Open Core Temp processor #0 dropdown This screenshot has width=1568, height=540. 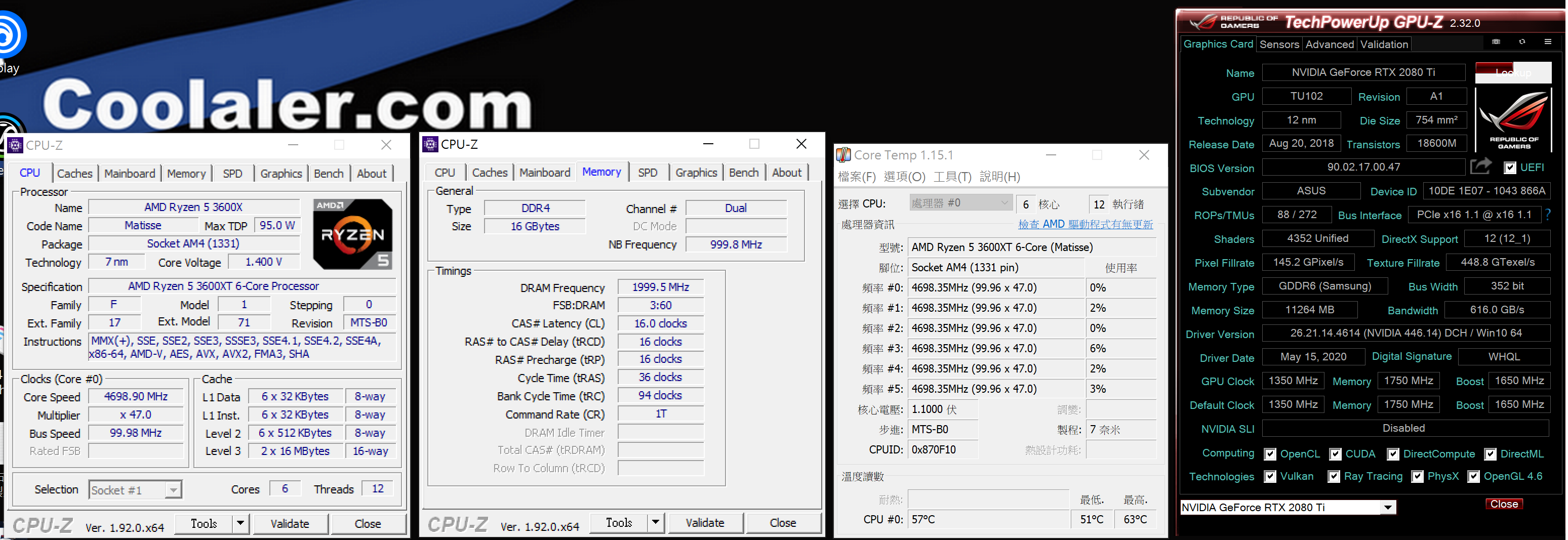click(x=960, y=202)
